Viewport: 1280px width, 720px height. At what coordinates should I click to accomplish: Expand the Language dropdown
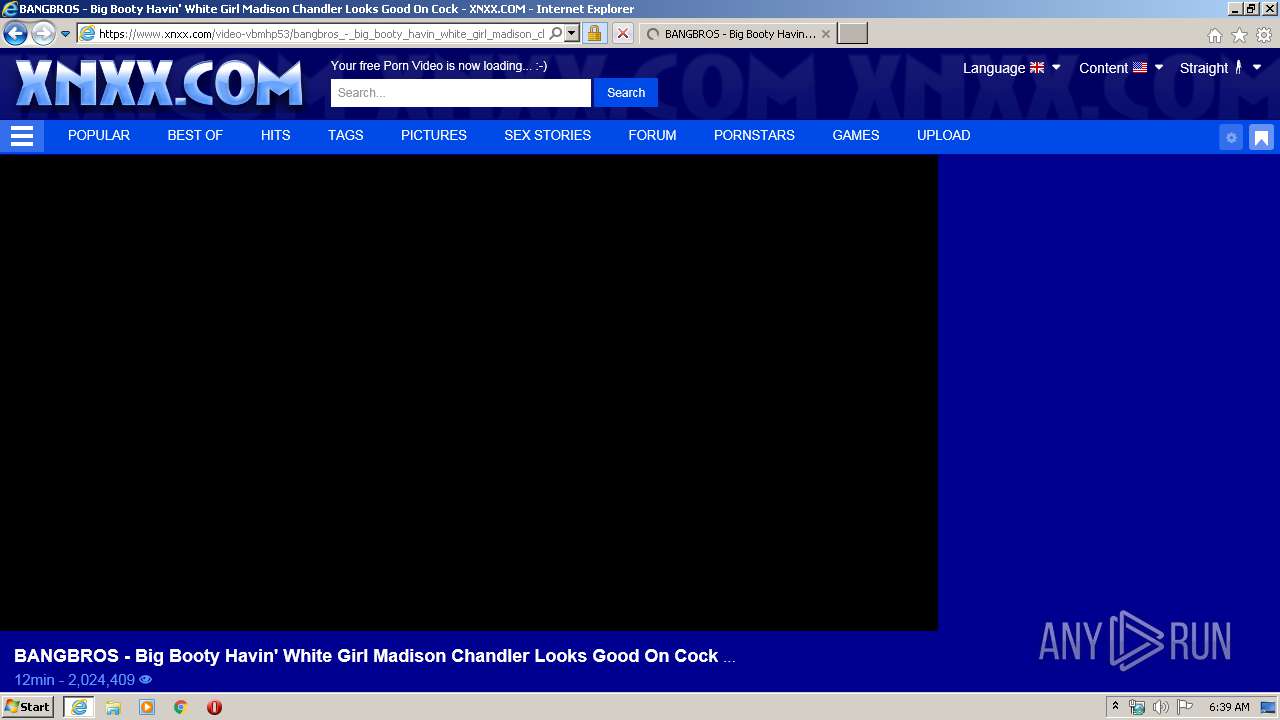[x=1056, y=68]
